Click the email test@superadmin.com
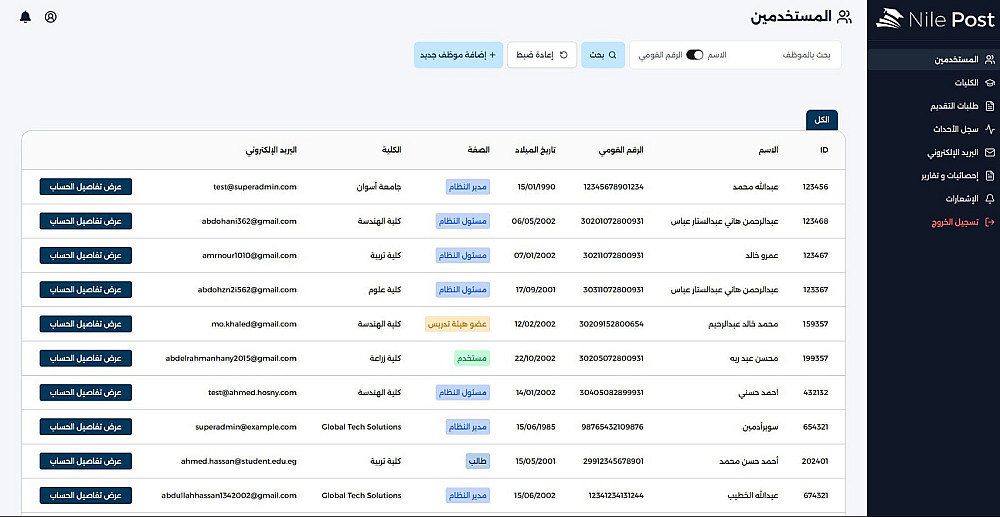 click(255, 187)
